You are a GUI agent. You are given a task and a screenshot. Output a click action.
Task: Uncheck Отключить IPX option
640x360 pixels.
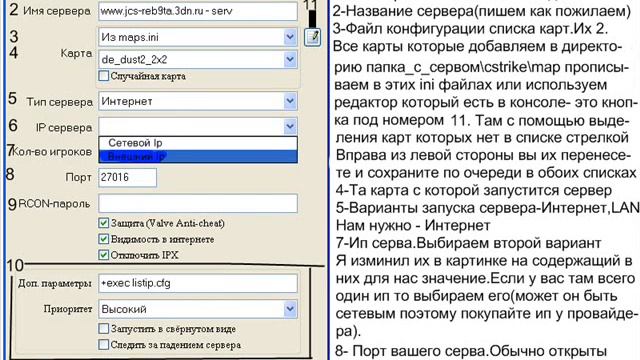pos(104,255)
